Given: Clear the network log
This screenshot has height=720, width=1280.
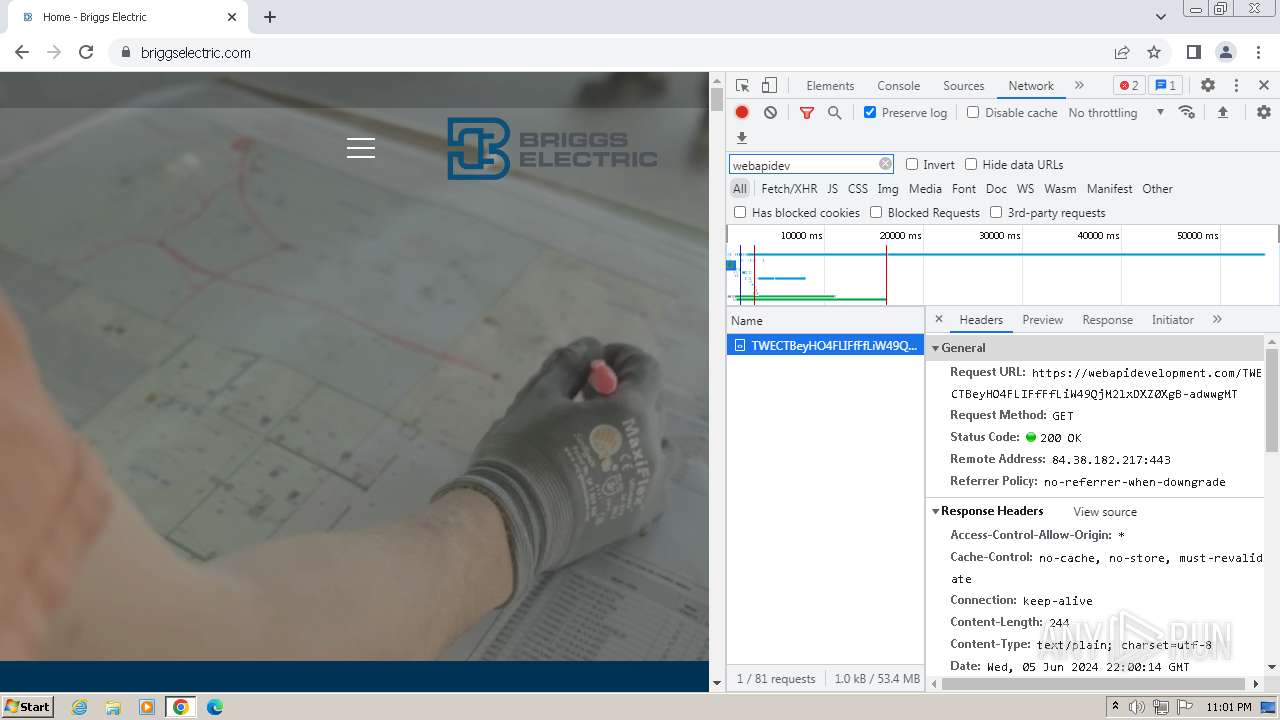Looking at the screenshot, I should (x=770, y=112).
